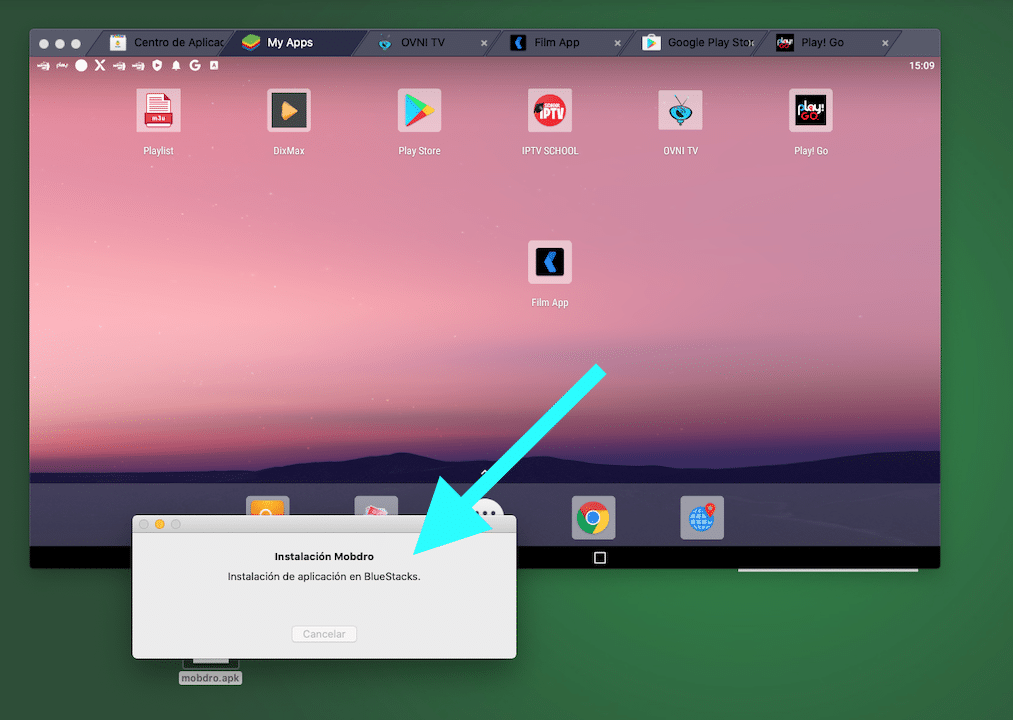1013x720 pixels.
Task: Select the mobdro.apk file on desktop
Action: click(210, 677)
